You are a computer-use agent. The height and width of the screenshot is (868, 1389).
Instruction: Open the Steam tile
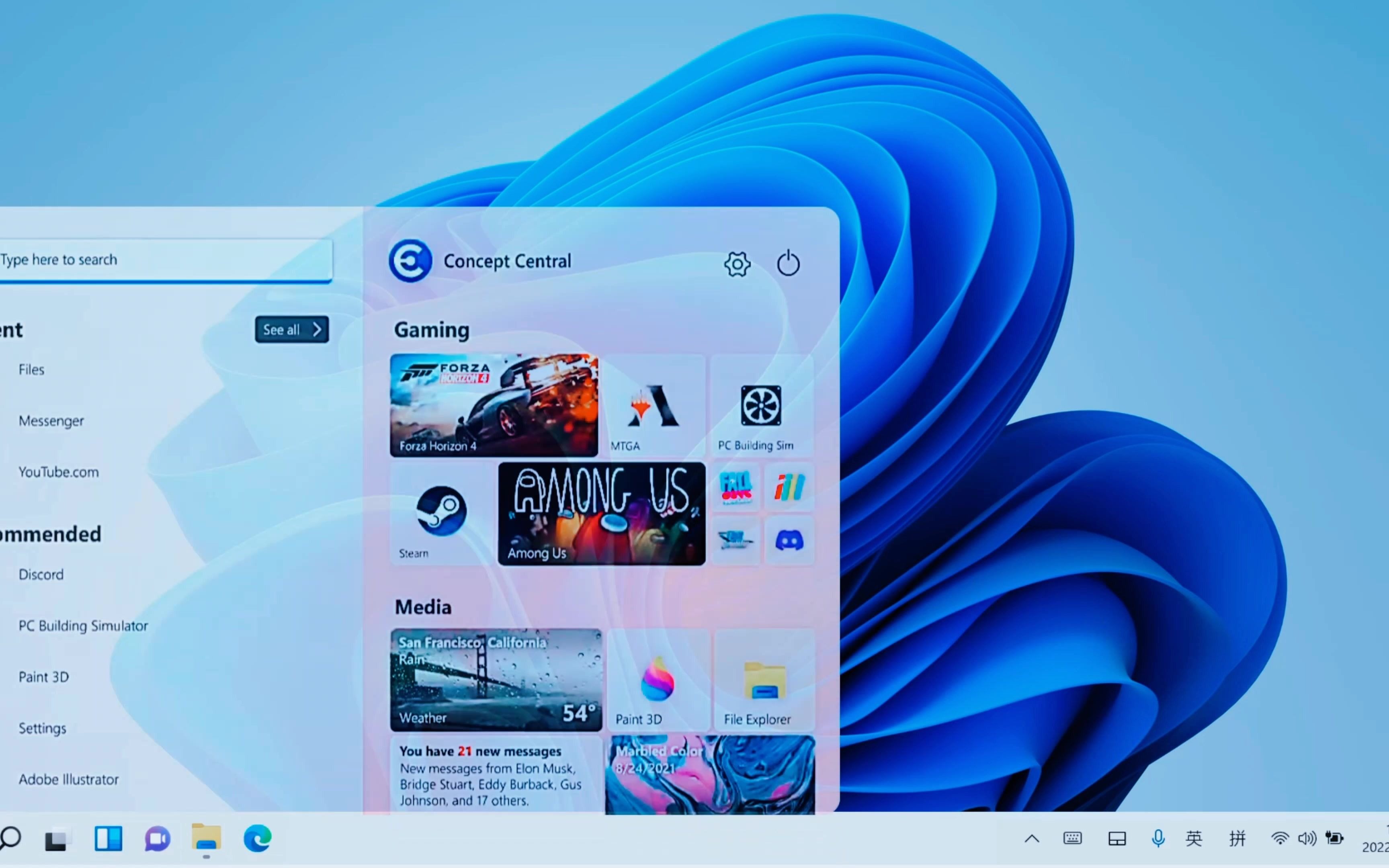pos(441,514)
